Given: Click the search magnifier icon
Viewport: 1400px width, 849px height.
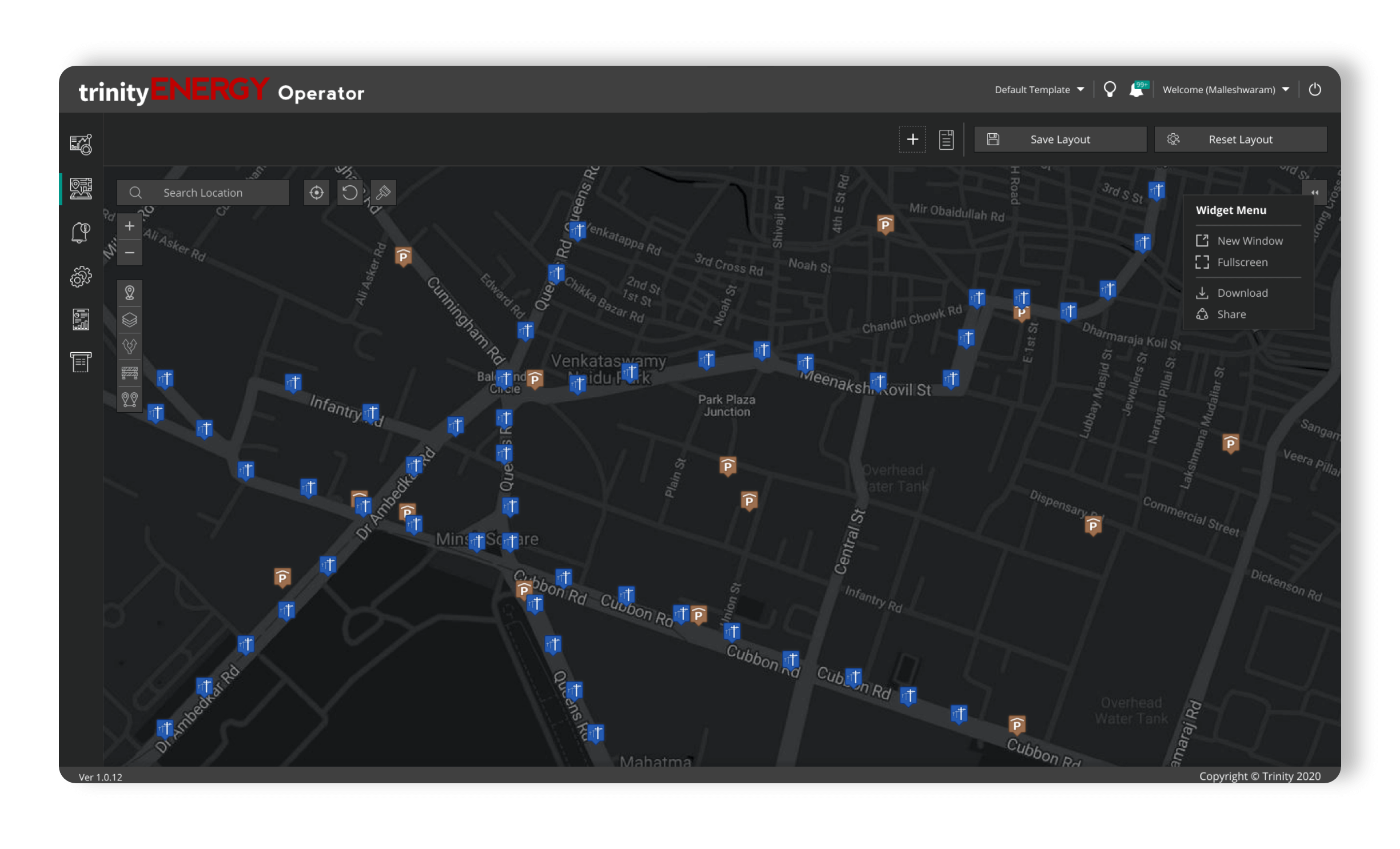Looking at the screenshot, I should (x=135, y=193).
